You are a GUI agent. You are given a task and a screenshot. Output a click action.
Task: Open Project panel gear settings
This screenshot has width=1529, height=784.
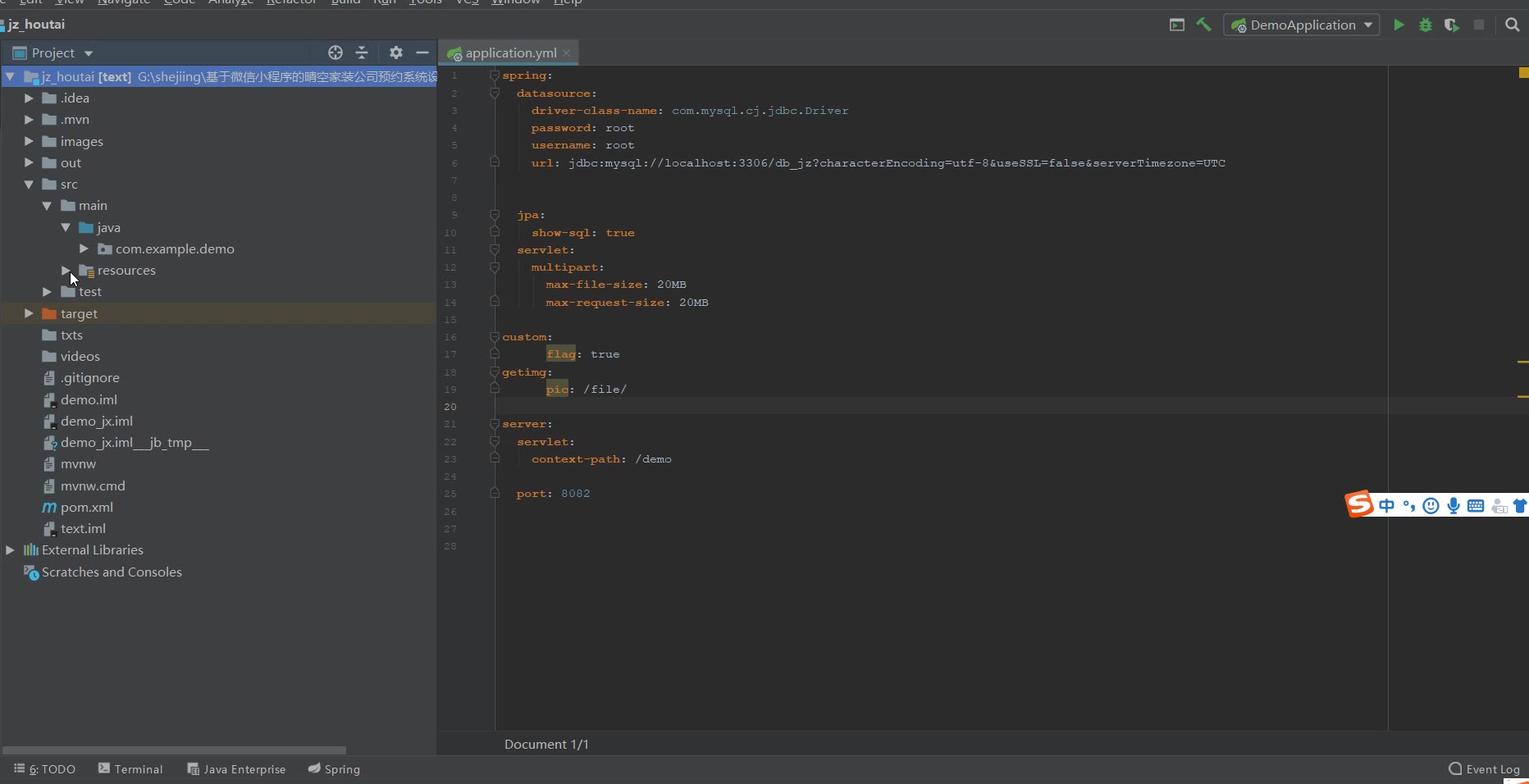396,53
